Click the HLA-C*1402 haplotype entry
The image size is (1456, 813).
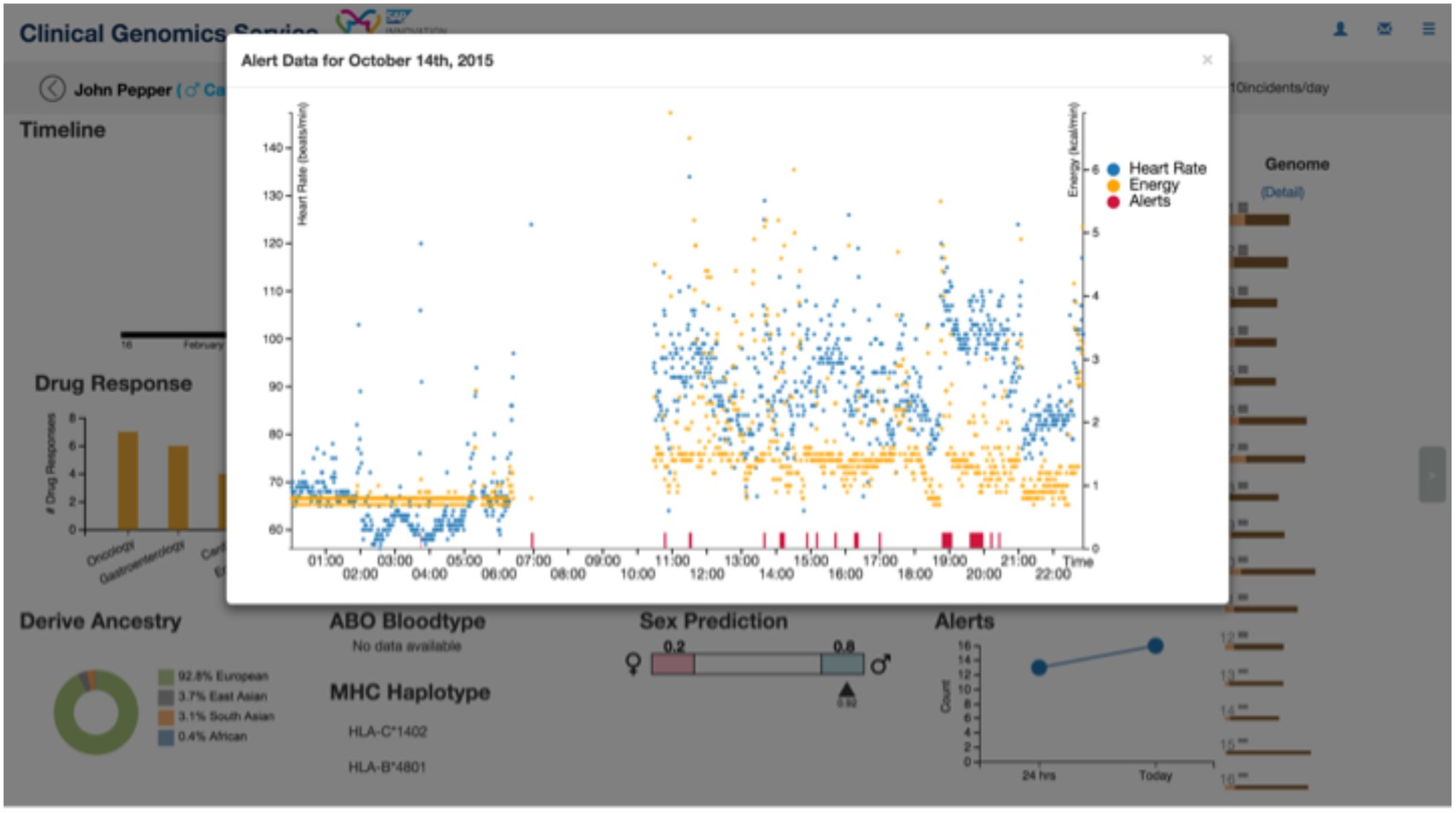(x=388, y=731)
